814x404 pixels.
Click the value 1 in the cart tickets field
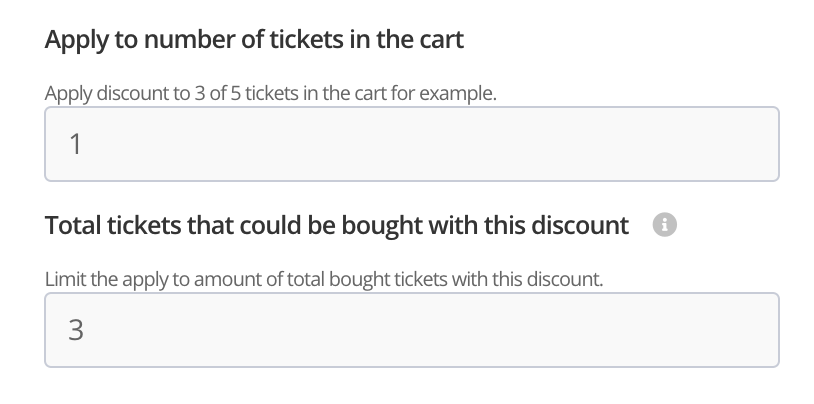click(75, 145)
